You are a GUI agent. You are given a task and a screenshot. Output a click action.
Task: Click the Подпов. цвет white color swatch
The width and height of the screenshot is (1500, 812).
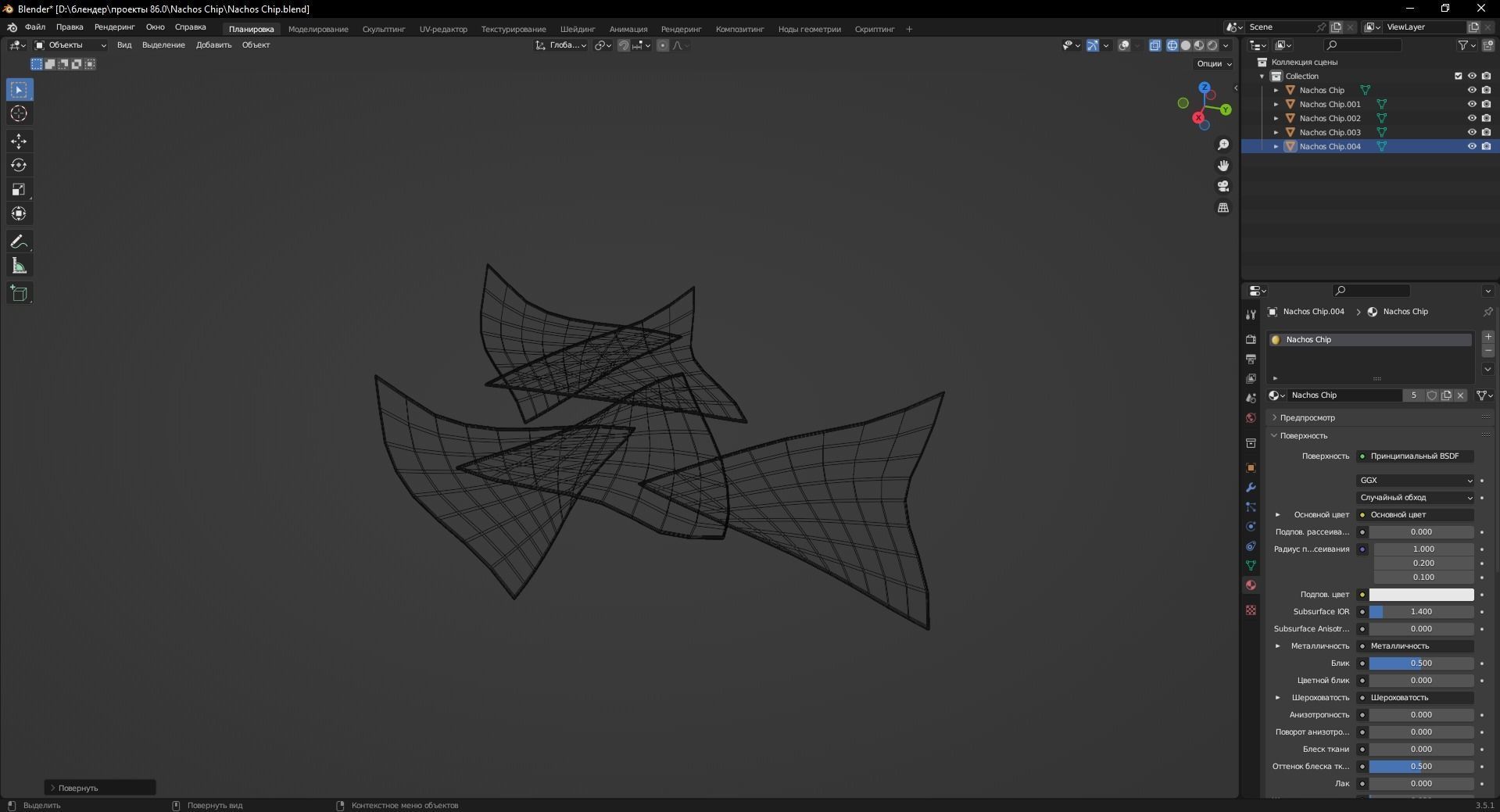pos(1421,595)
